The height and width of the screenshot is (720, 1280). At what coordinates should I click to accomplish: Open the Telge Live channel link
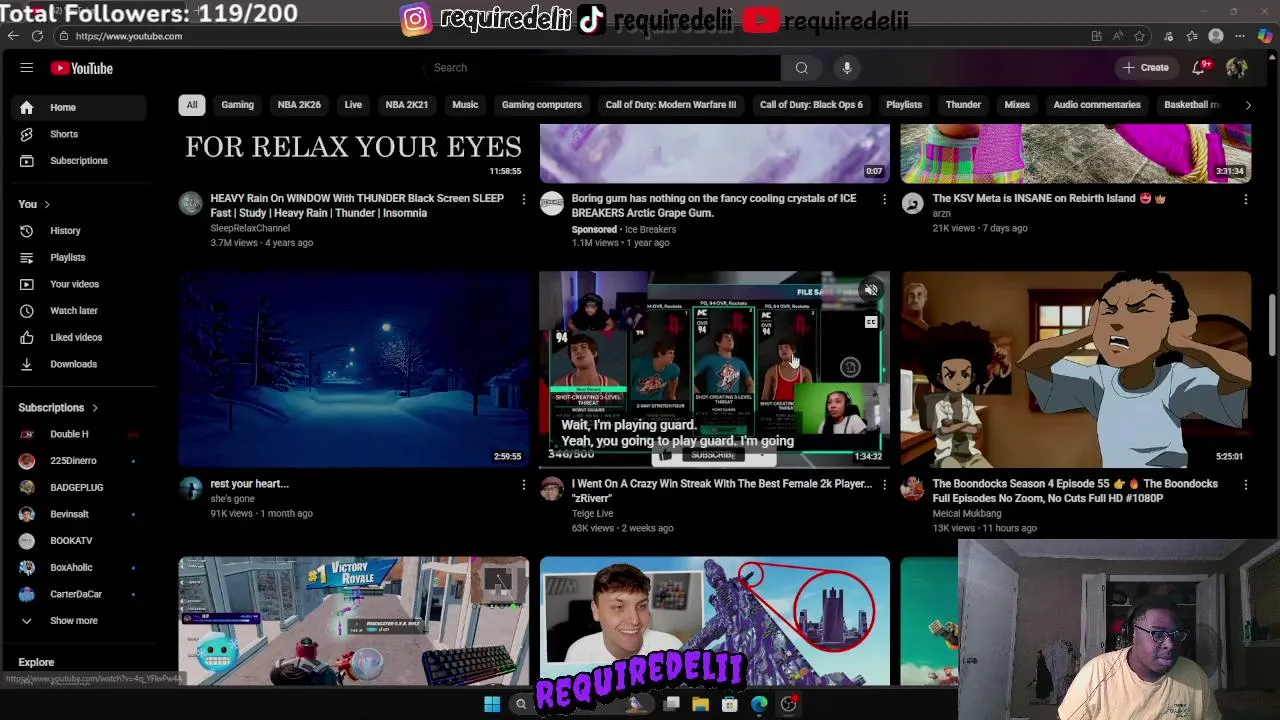point(592,514)
